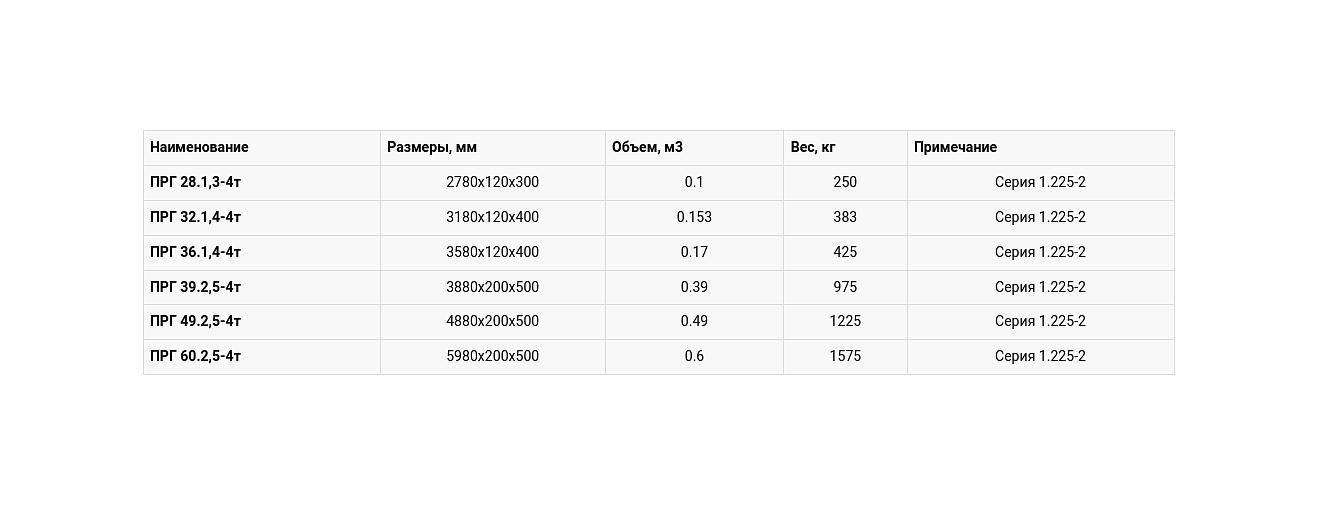
Task: Click the Размеры, мм column header
Action: (432, 147)
